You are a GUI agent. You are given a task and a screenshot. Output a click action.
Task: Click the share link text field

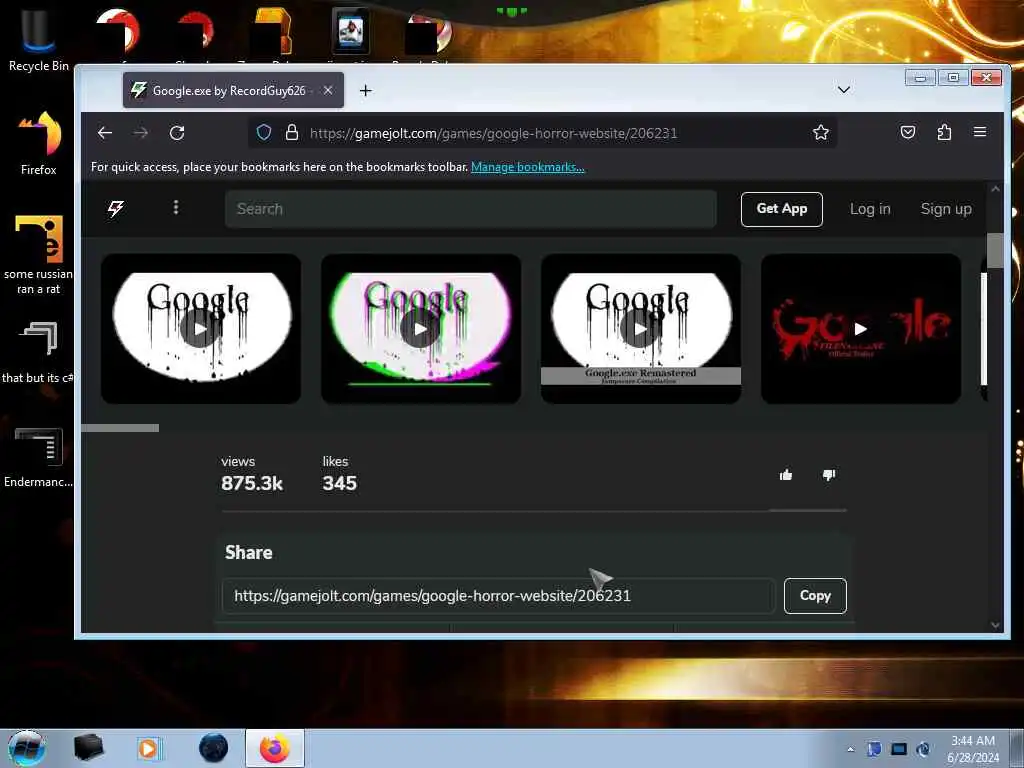coord(499,596)
